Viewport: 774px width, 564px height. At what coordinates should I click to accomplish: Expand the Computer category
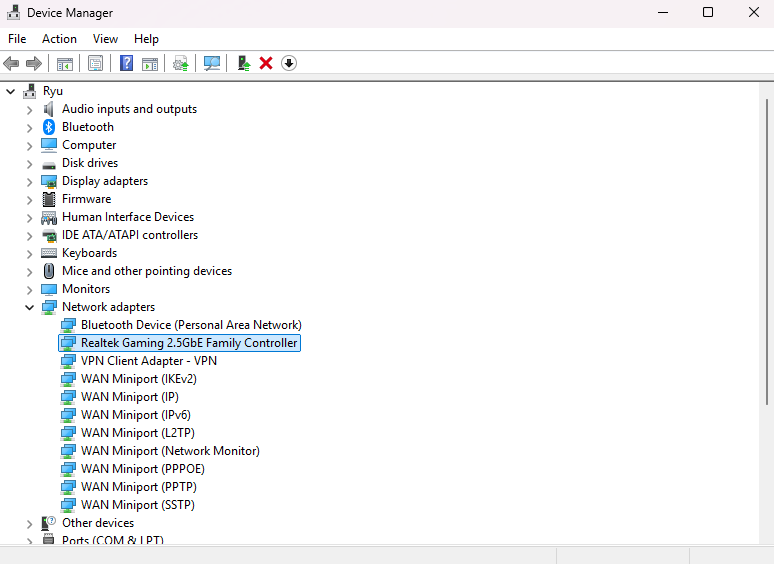pyautogui.click(x=29, y=146)
